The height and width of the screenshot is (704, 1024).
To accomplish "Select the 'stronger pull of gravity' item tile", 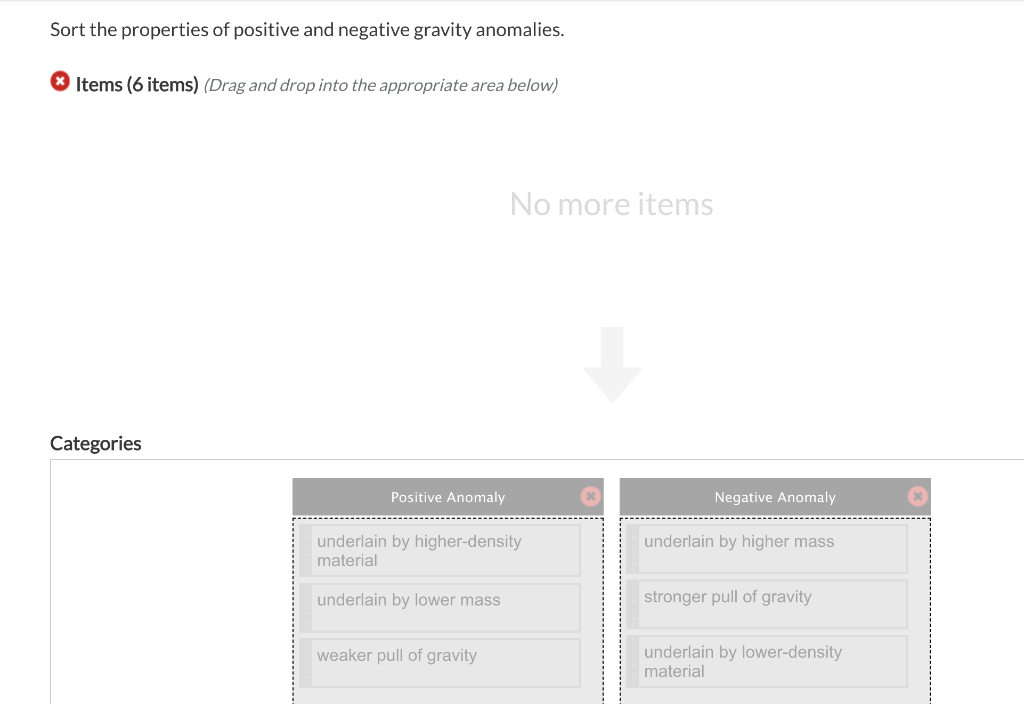I will tap(770, 604).
